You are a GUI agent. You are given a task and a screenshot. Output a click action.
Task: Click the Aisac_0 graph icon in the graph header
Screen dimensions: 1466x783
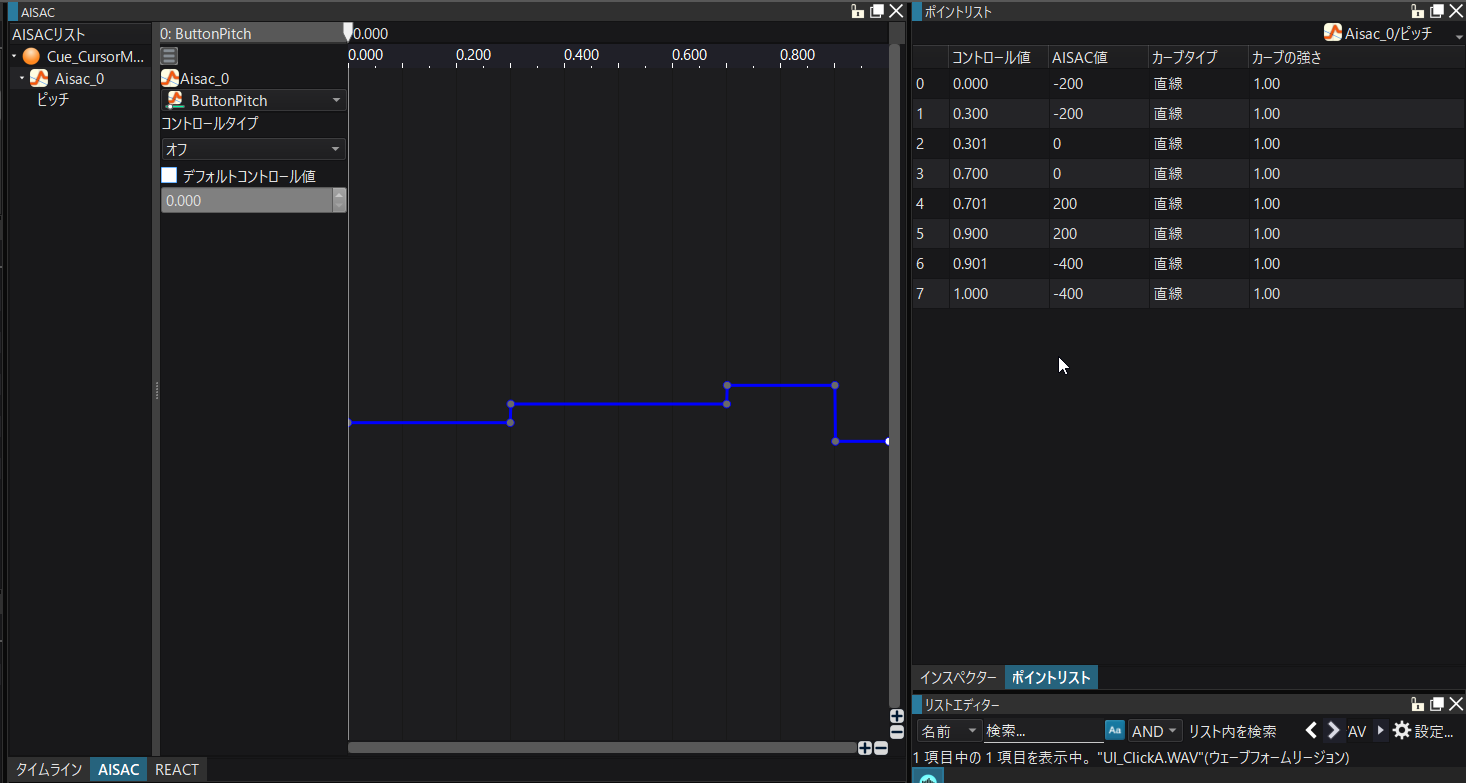click(170, 78)
